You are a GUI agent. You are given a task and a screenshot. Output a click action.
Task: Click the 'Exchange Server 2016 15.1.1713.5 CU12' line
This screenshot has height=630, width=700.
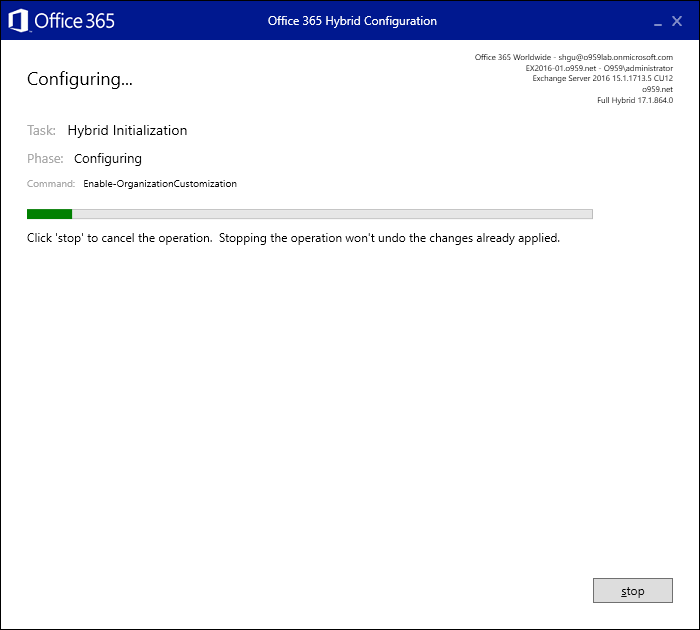[x=602, y=78]
